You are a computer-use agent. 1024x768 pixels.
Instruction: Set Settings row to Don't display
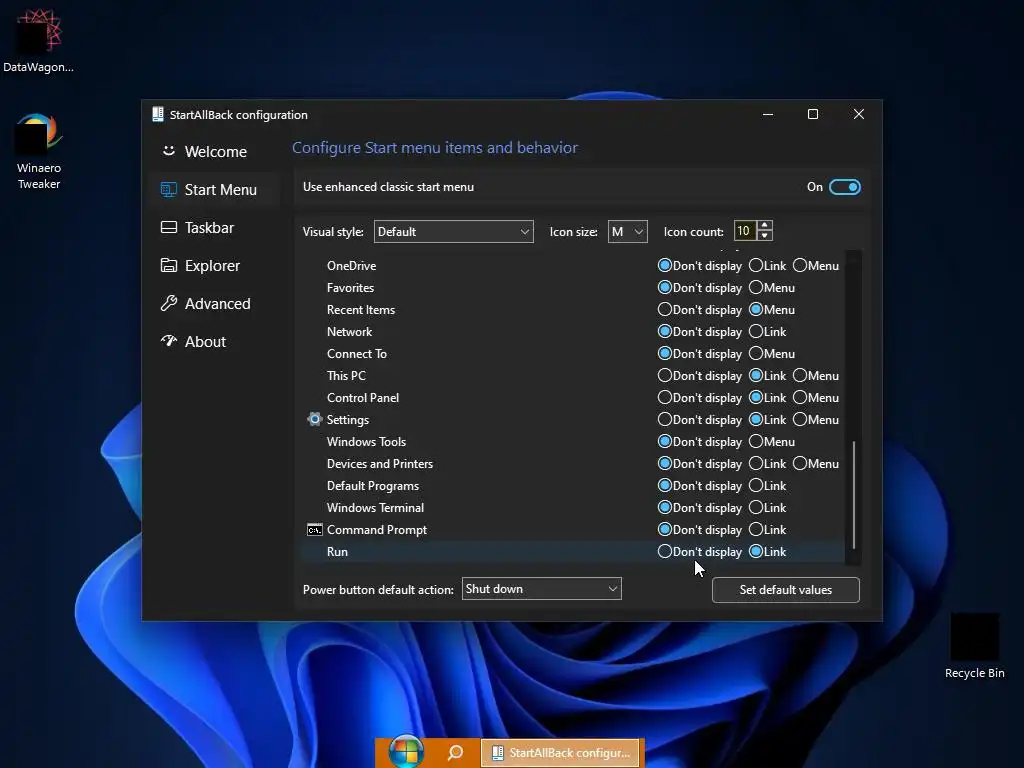click(x=700, y=419)
